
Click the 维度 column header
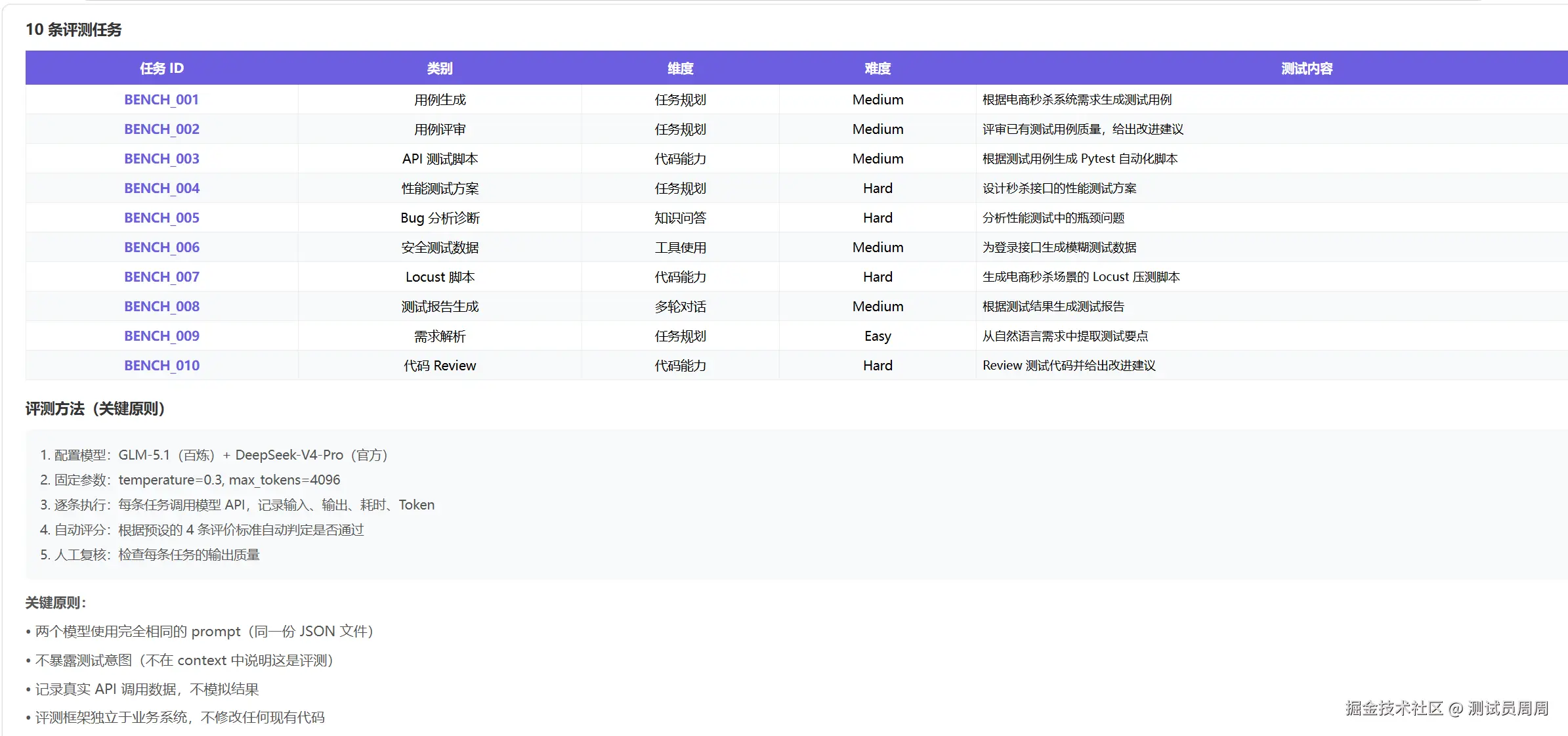pyautogui.click(x=680, y=68)
